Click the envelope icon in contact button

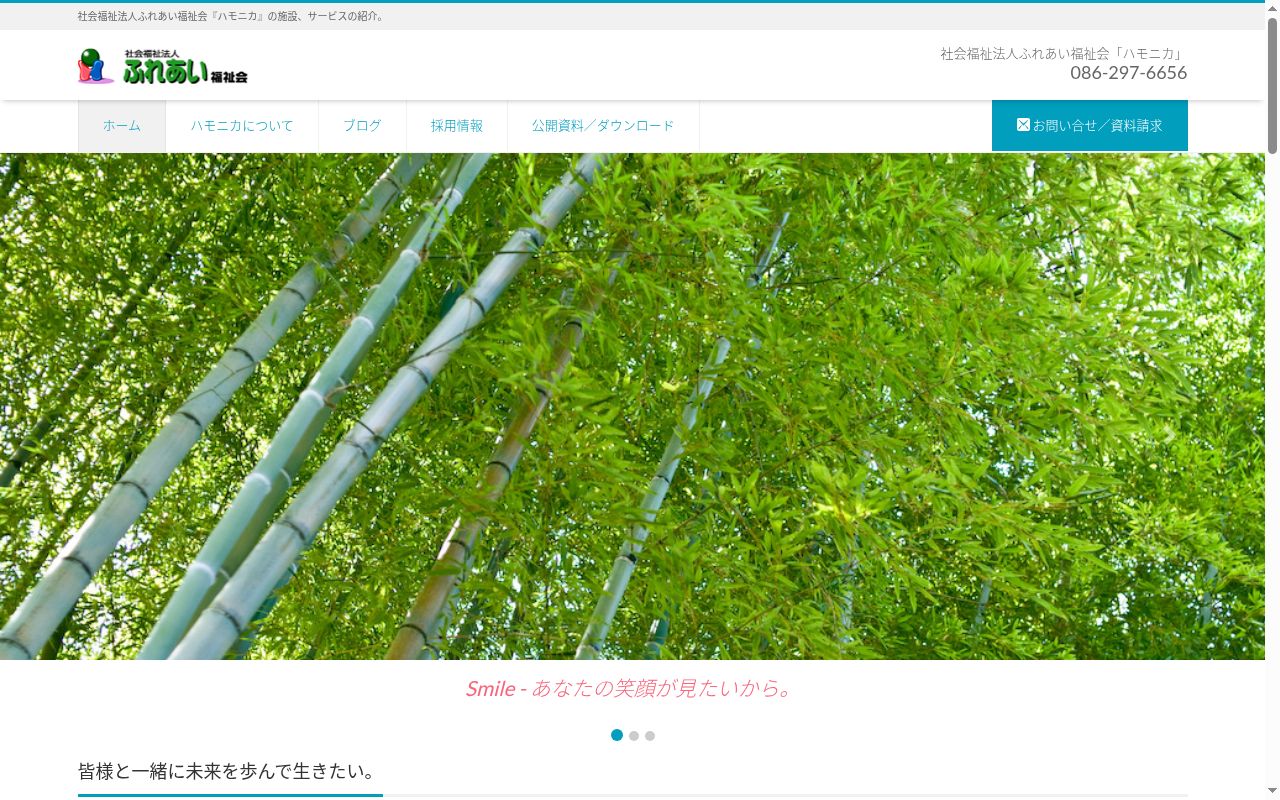1023,125
